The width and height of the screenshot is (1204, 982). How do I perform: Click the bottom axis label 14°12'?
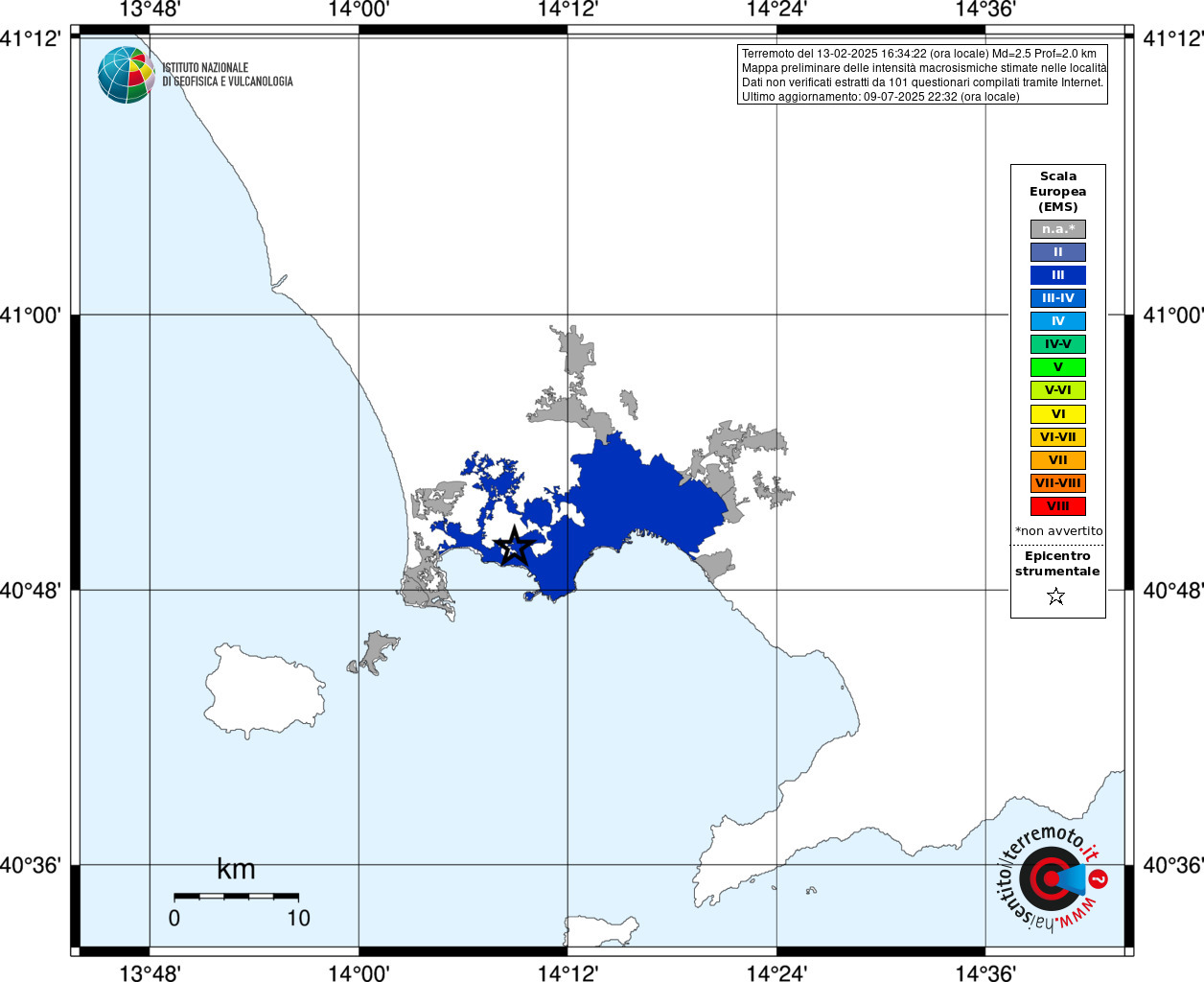567,973
